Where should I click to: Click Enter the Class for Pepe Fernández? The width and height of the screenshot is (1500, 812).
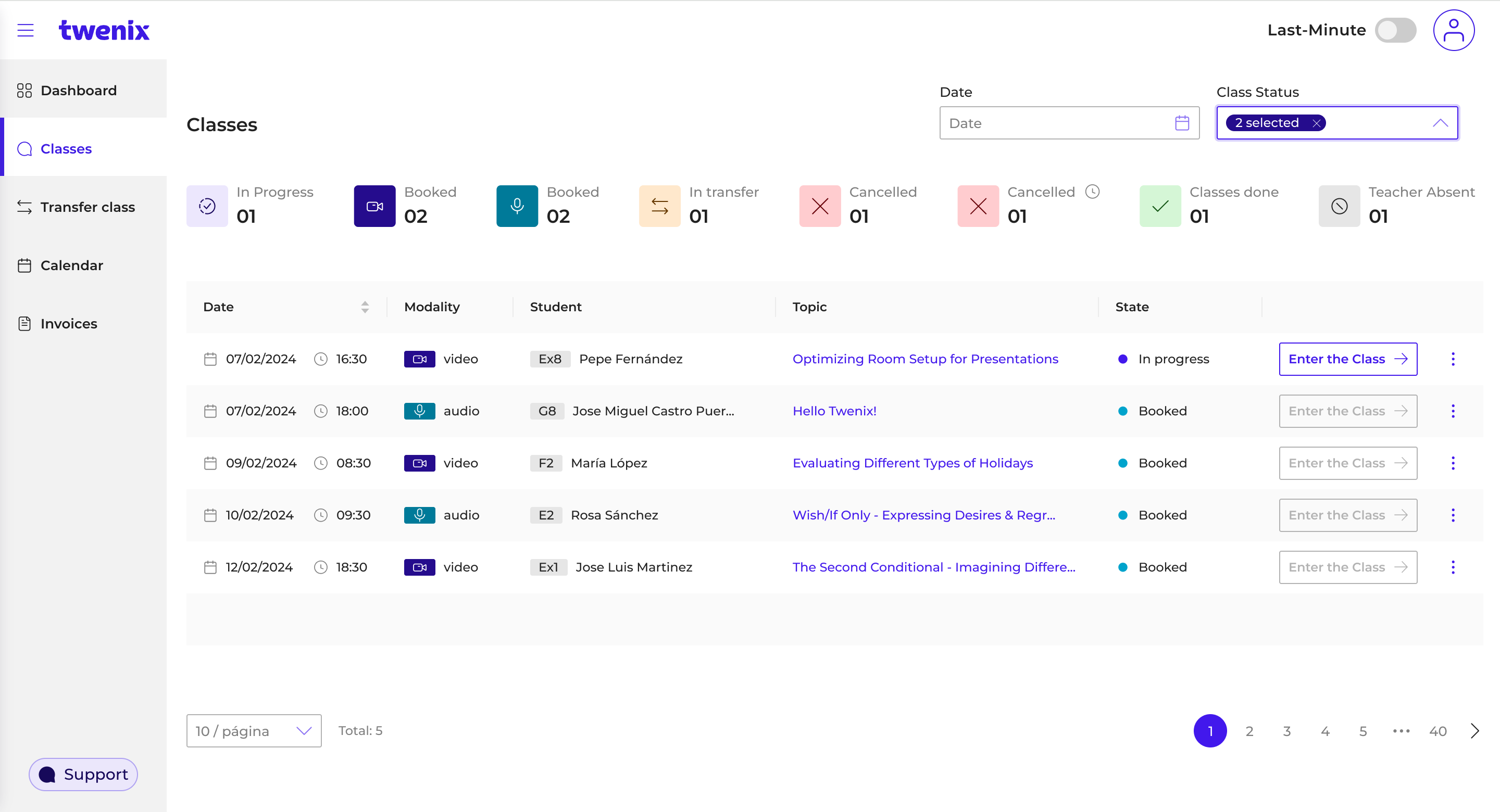tap(1348, 359)
